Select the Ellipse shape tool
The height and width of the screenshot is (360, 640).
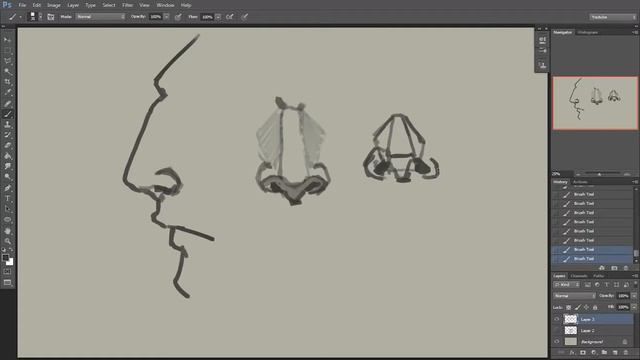click(x=7, y=220)
